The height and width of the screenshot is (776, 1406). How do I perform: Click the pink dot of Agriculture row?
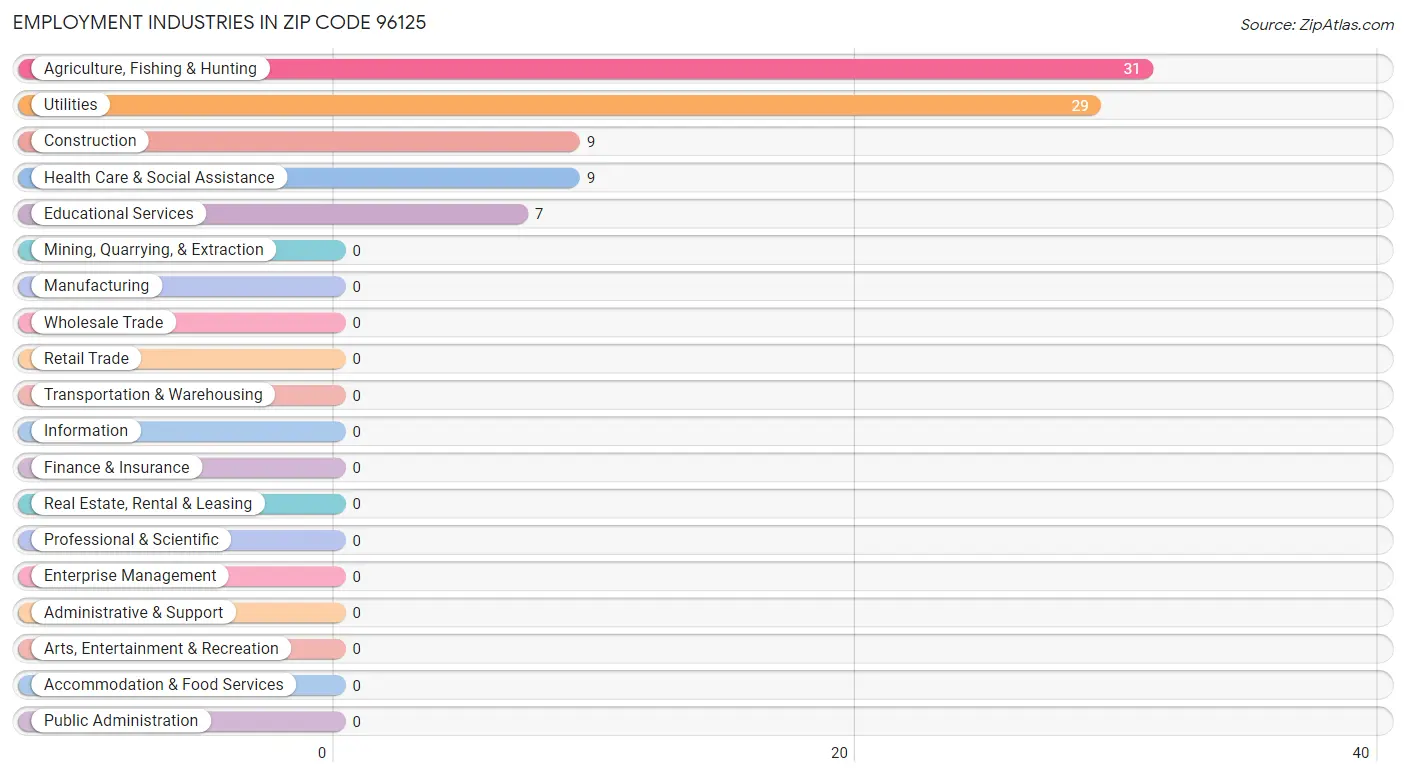coord(28,69)
